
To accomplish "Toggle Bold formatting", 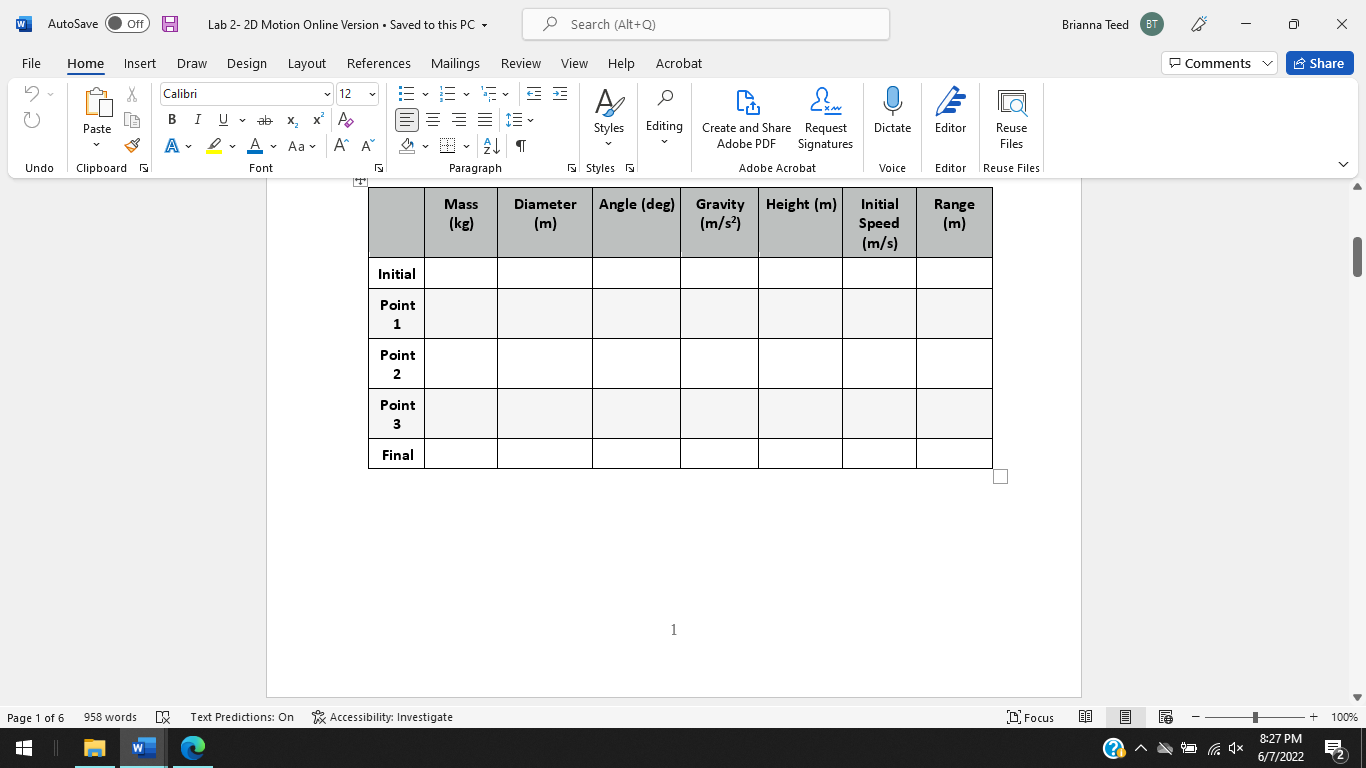I will coord(172,120).
